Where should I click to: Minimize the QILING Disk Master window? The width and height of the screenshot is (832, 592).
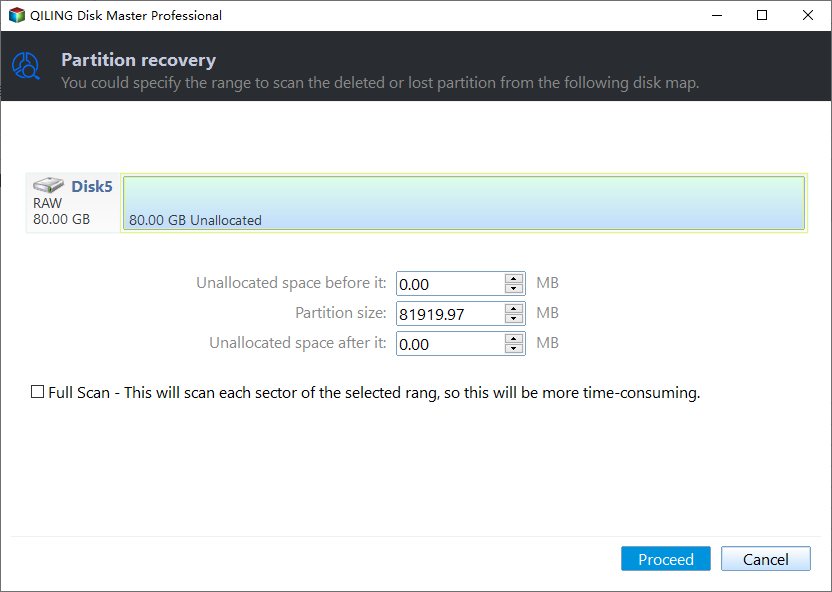(x=717, y=15)
